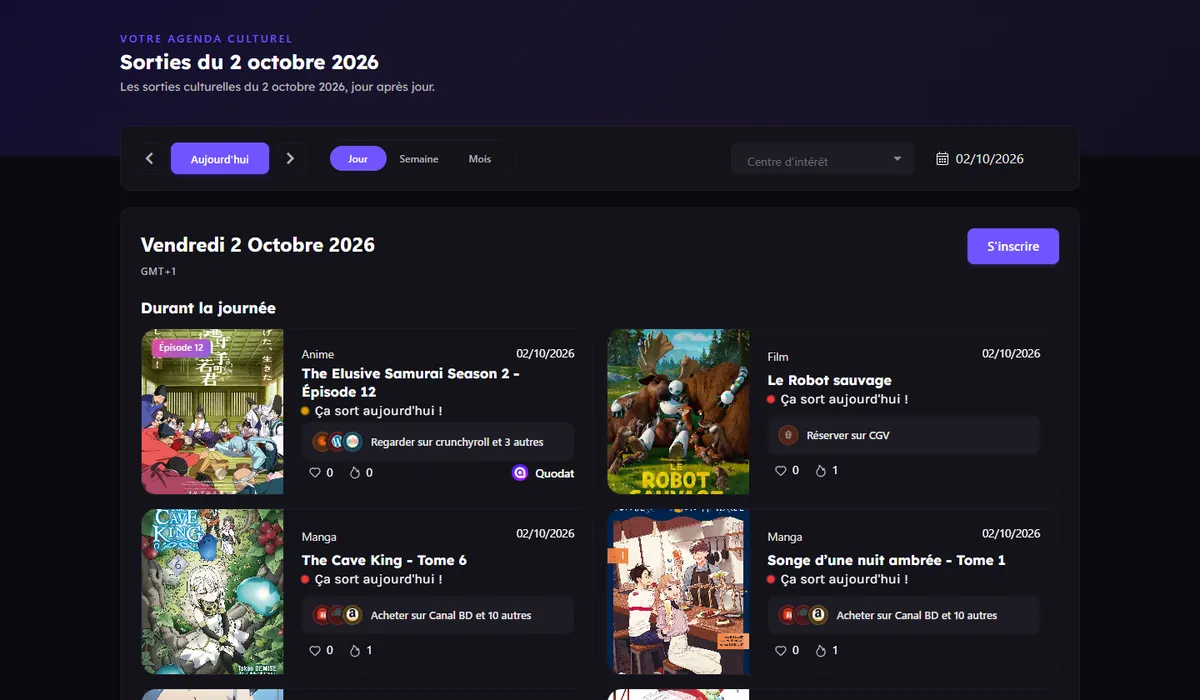Click flame icon on The Cave King card
This screenshot has width=1200, height=700.
pyautogui.click(x=354, y=650)
